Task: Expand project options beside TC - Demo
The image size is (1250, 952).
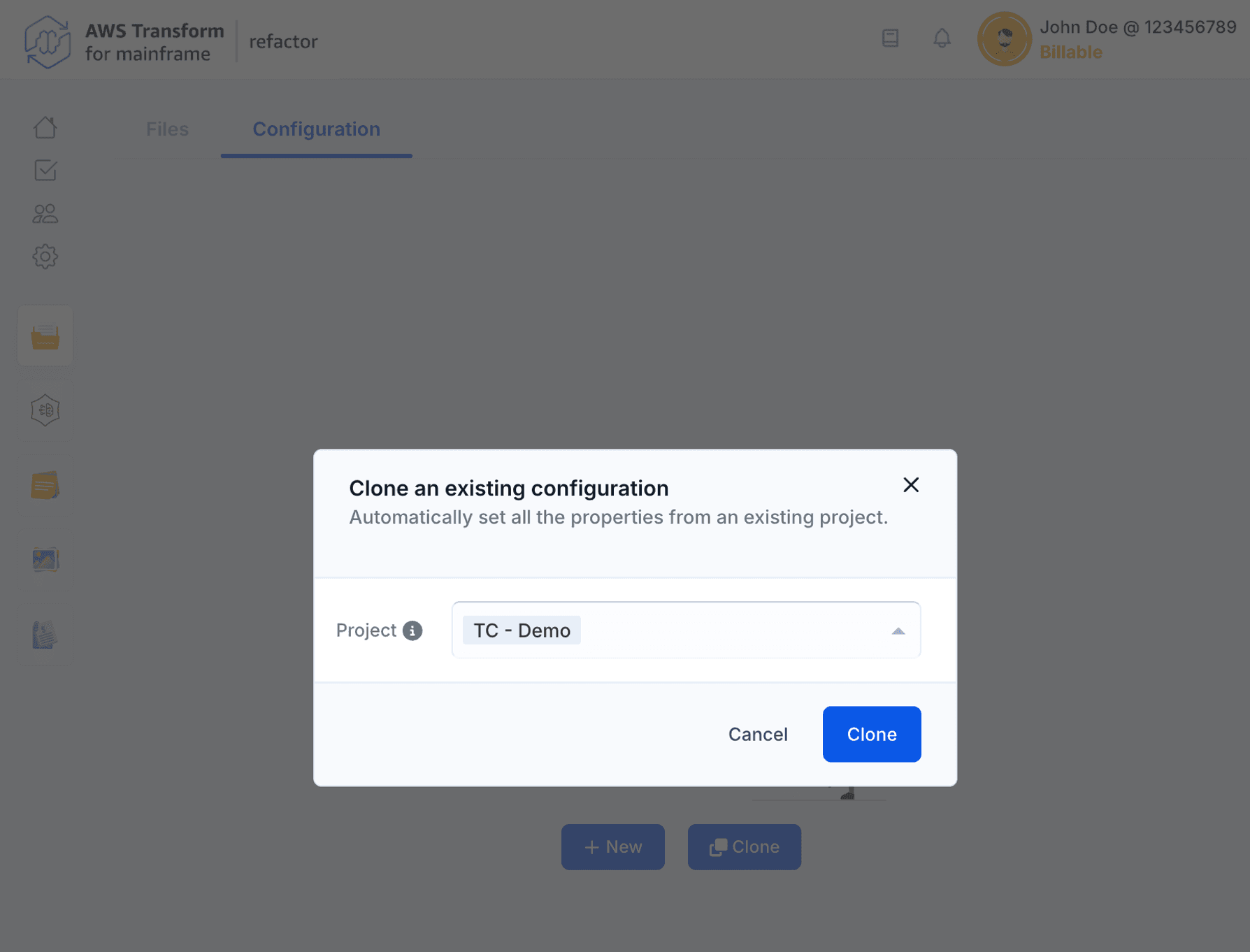Action: (x=898, y=630)
